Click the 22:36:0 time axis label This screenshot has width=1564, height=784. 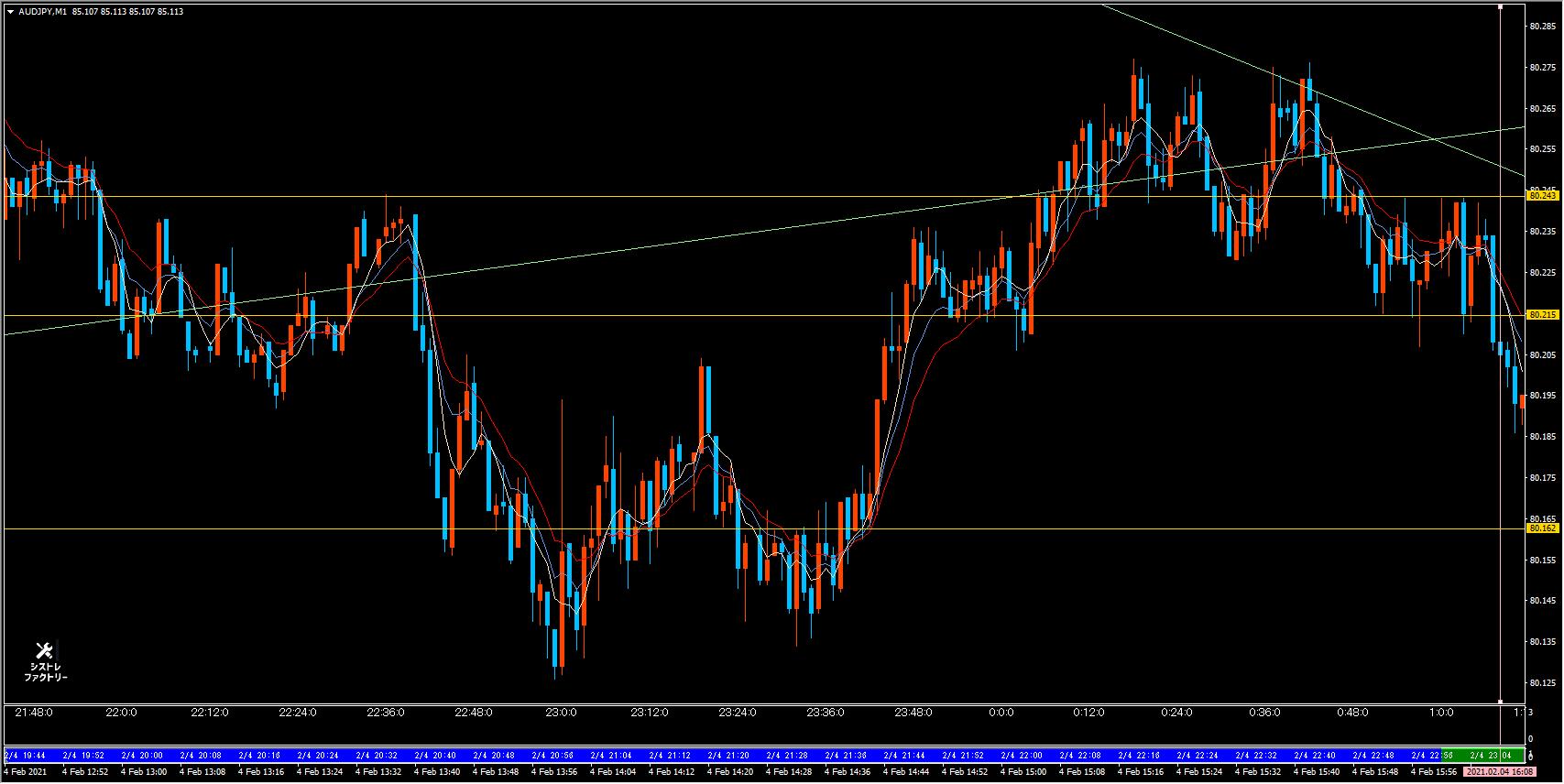pyautogui.click(x=386, y=713)
